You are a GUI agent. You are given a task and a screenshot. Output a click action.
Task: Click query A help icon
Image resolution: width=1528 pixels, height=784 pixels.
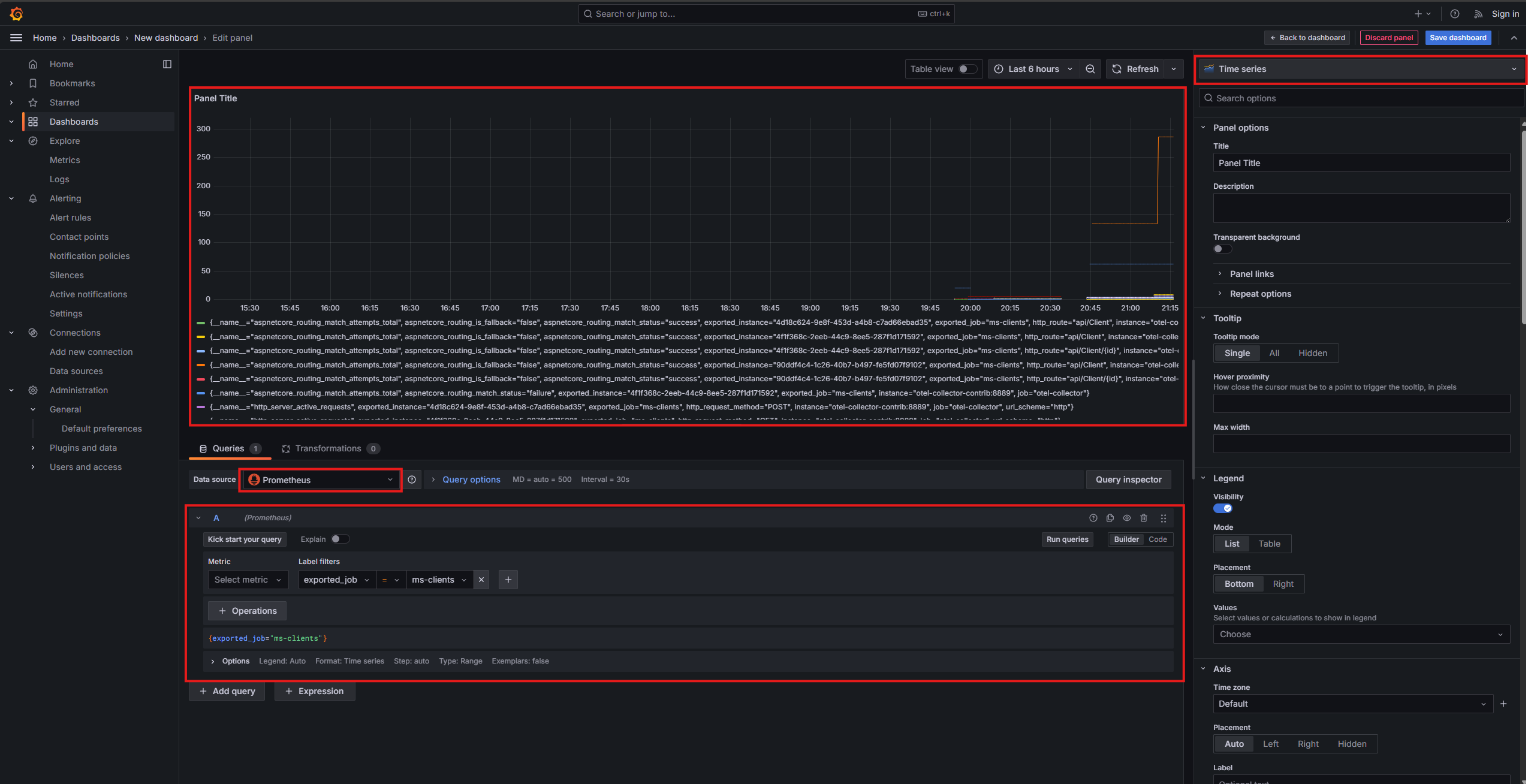pyautogui.click(x=1093, y=518)
